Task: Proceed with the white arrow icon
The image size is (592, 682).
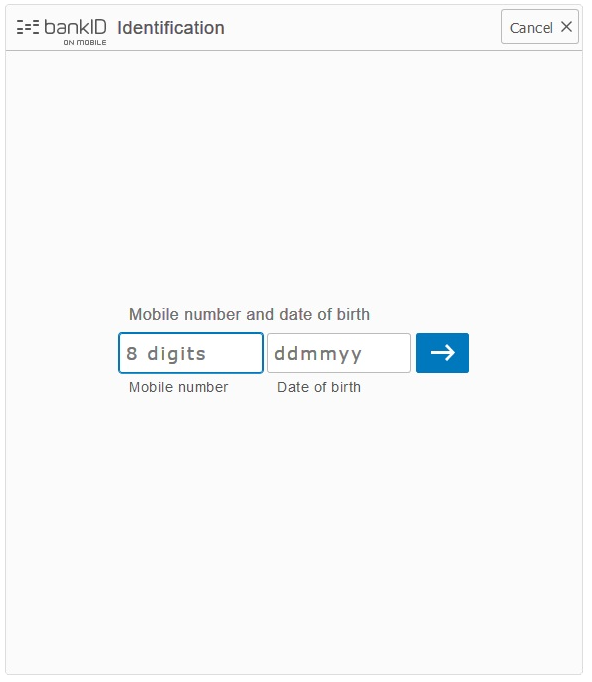Action: pos(443,353)
